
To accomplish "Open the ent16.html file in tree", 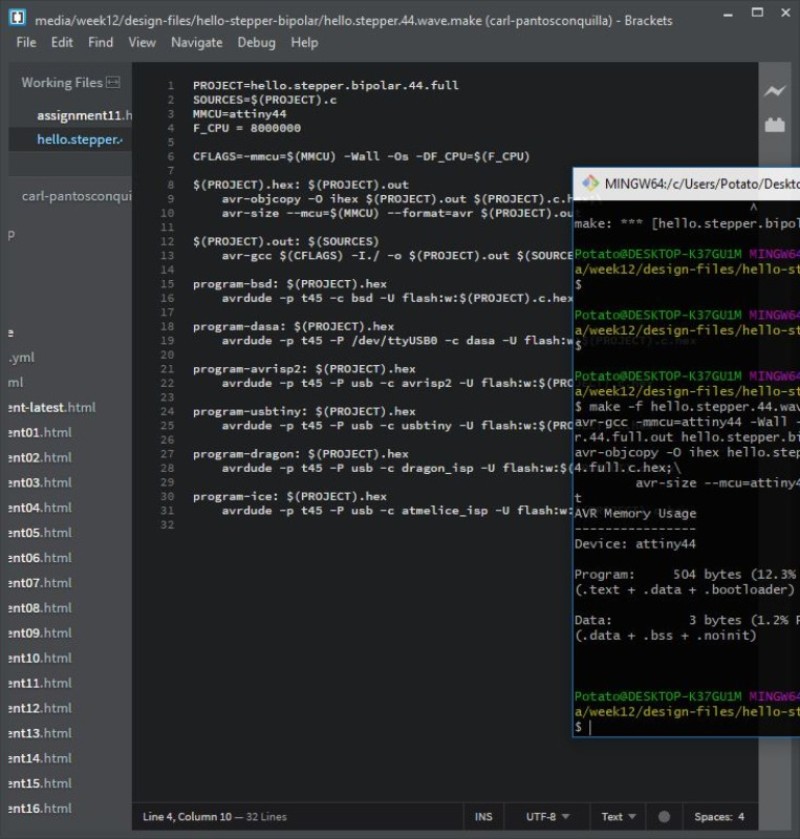I will (x=40, y=809).
